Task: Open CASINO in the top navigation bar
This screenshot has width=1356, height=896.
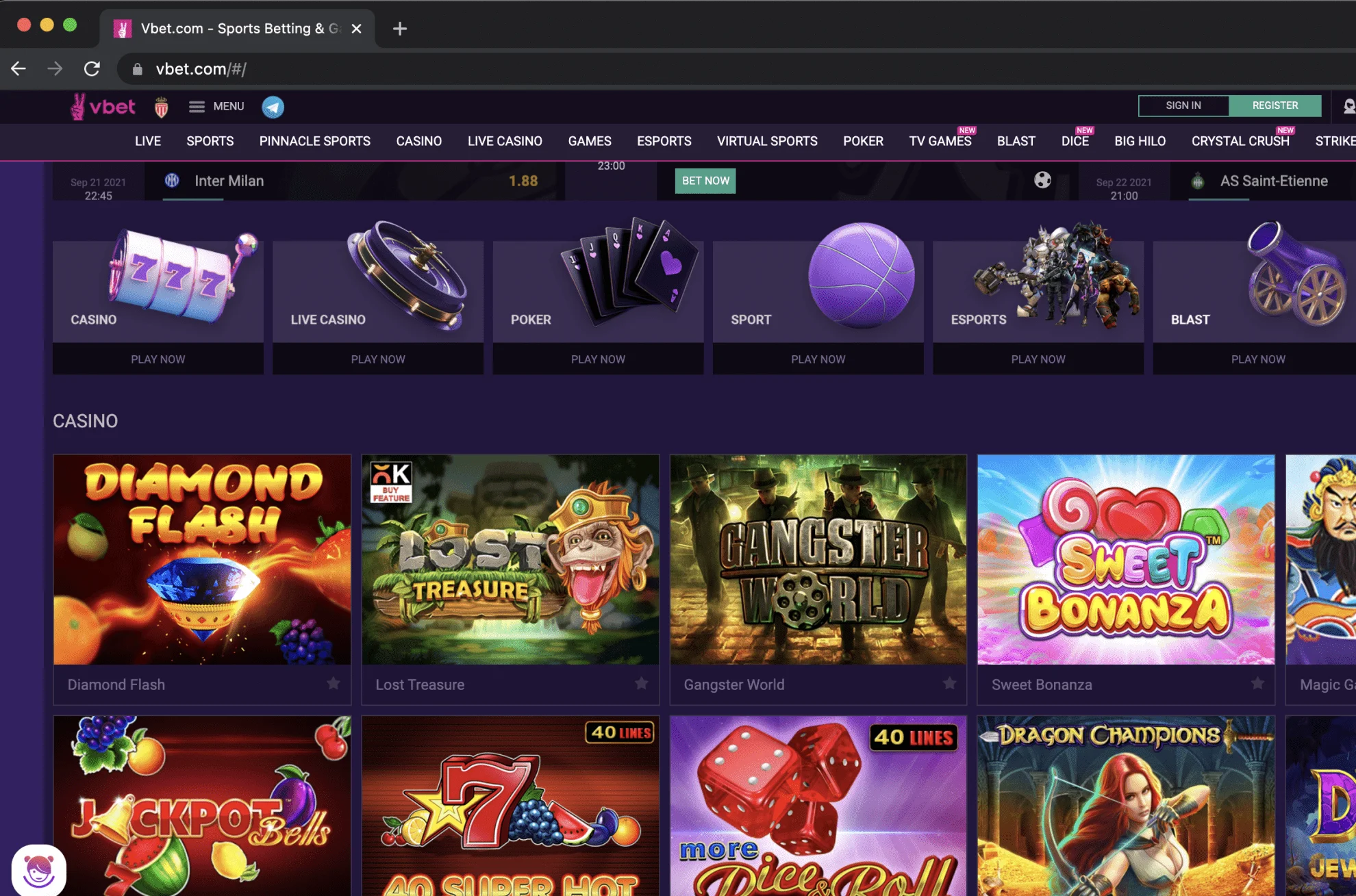Action: click(x=419, y=141)
